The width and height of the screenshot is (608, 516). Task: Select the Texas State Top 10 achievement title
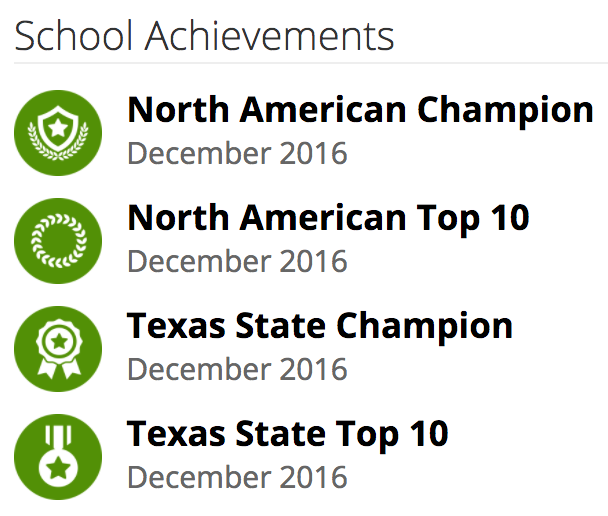pyautogui.click(x=288, y=434)
